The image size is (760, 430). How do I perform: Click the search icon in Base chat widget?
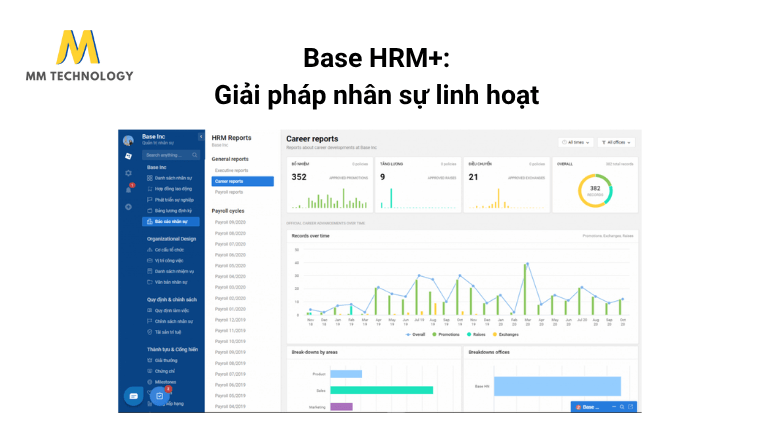(x=622, y=407)
